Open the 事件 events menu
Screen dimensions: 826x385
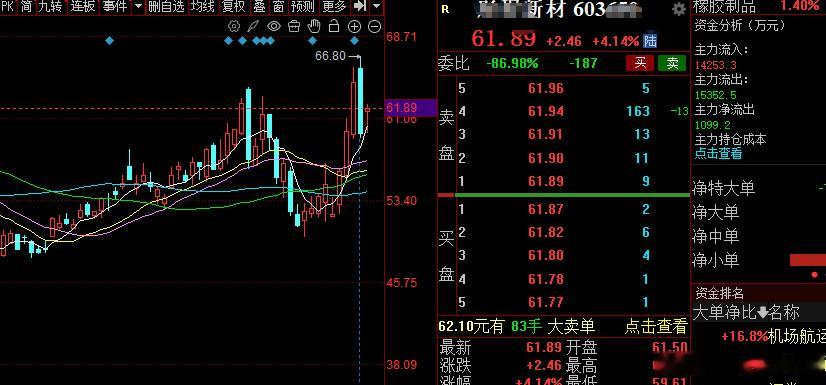point(115,6)
